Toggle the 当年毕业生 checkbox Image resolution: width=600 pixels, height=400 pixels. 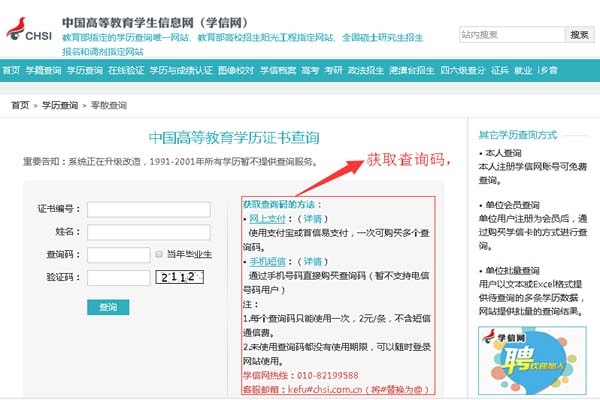pos(160,254)
